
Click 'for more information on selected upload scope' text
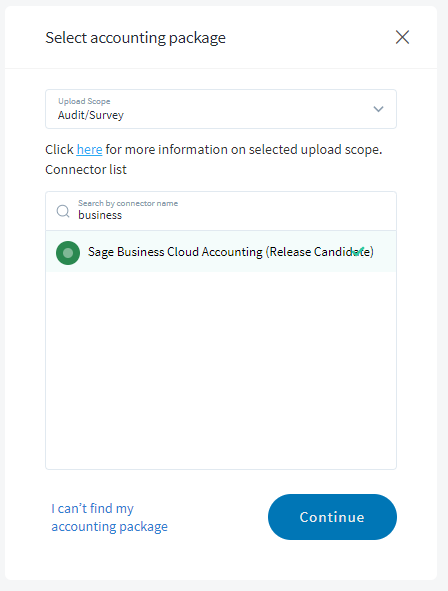point(244,150)
